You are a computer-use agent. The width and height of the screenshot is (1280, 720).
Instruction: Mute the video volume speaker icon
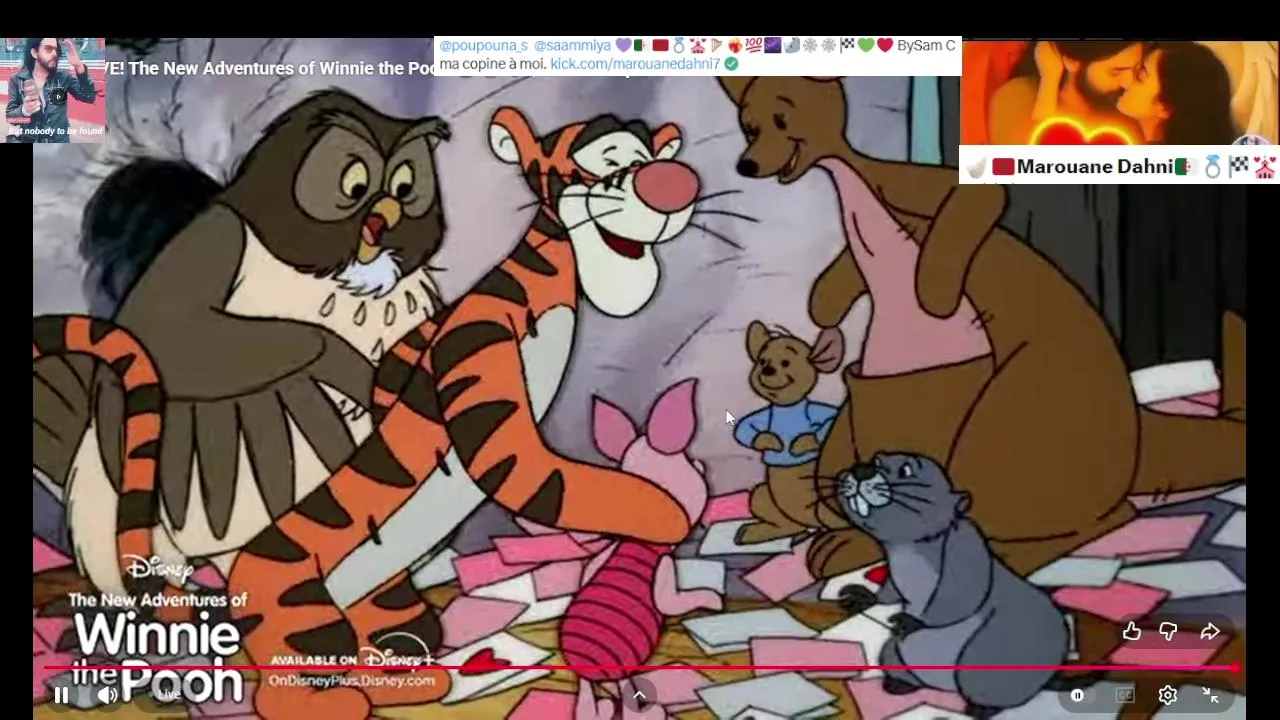click(108, 695)
